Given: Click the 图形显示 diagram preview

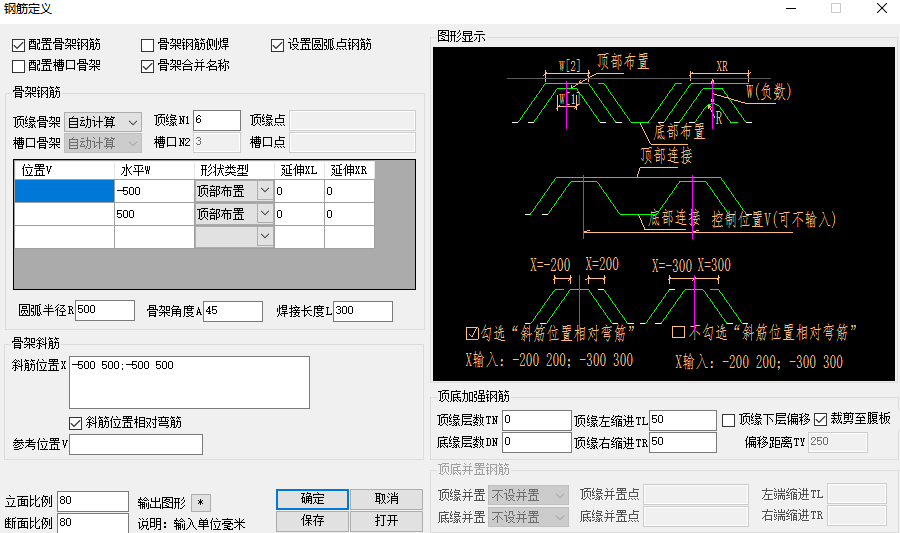Looking at the screenshot, I should [664, 214].
